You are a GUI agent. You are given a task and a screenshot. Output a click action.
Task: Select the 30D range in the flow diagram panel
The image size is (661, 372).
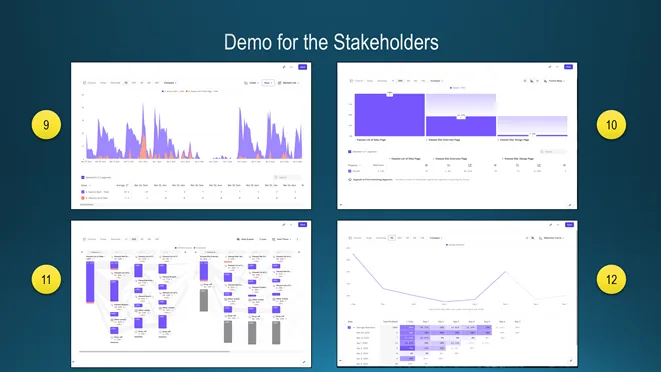(x=134, y=239)
